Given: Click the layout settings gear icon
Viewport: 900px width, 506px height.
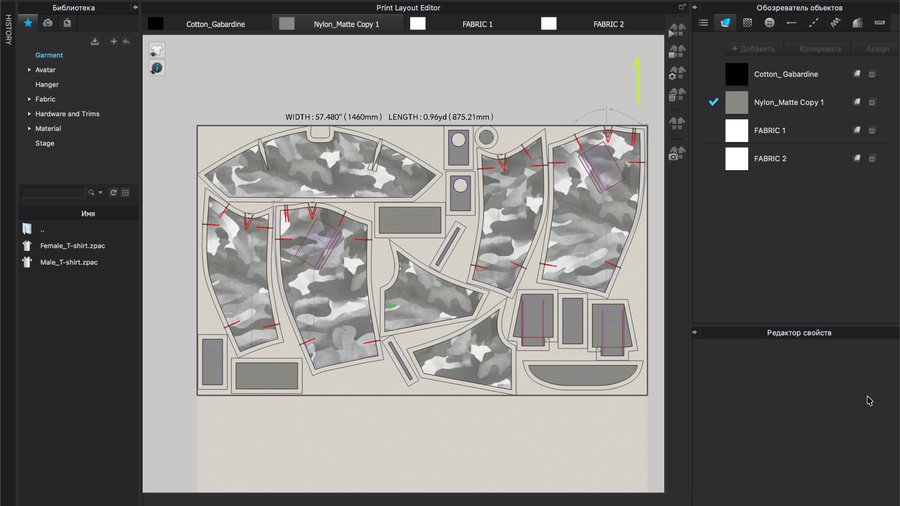Looking at the screenshot, I should coord(677,74).
